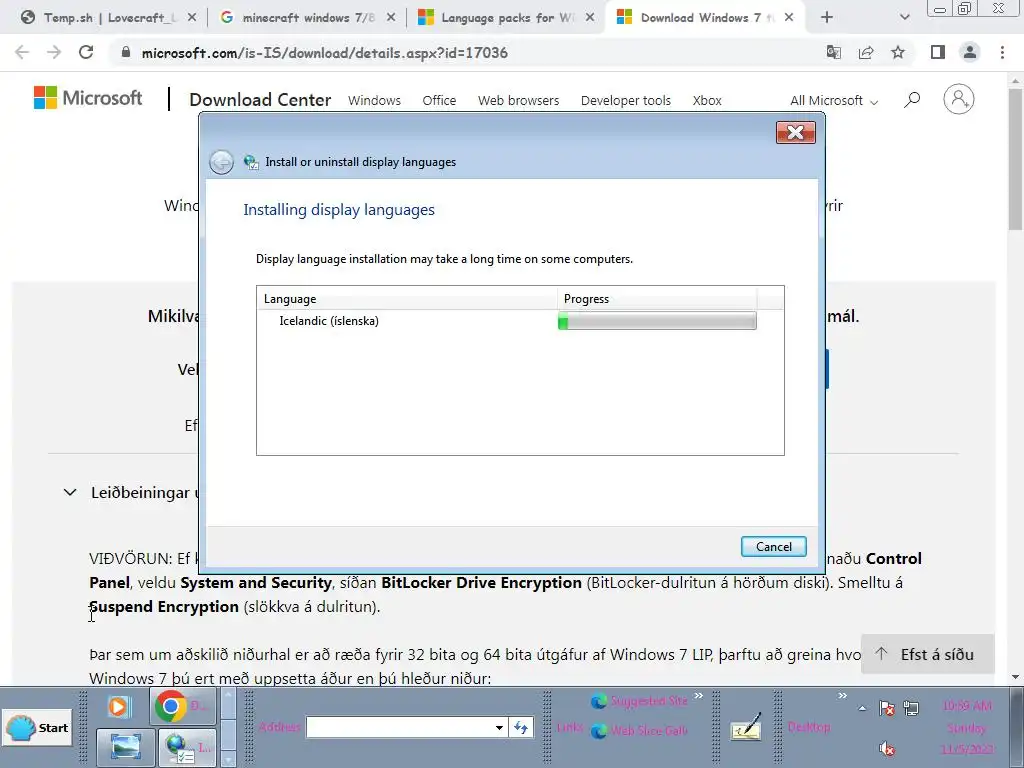This screenshot has width=1024, height=768.
Task: Close the minecraft windows 7/8 tab
Action: click(x=391, y=18)
